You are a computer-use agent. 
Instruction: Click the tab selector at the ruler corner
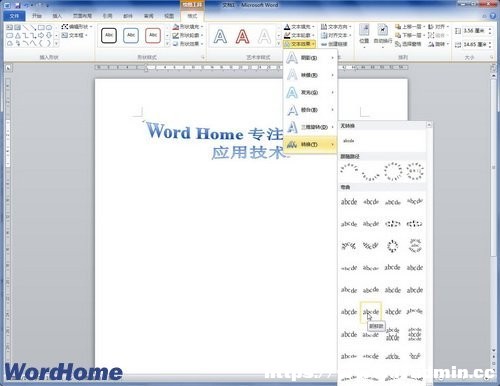coord(8,68)
